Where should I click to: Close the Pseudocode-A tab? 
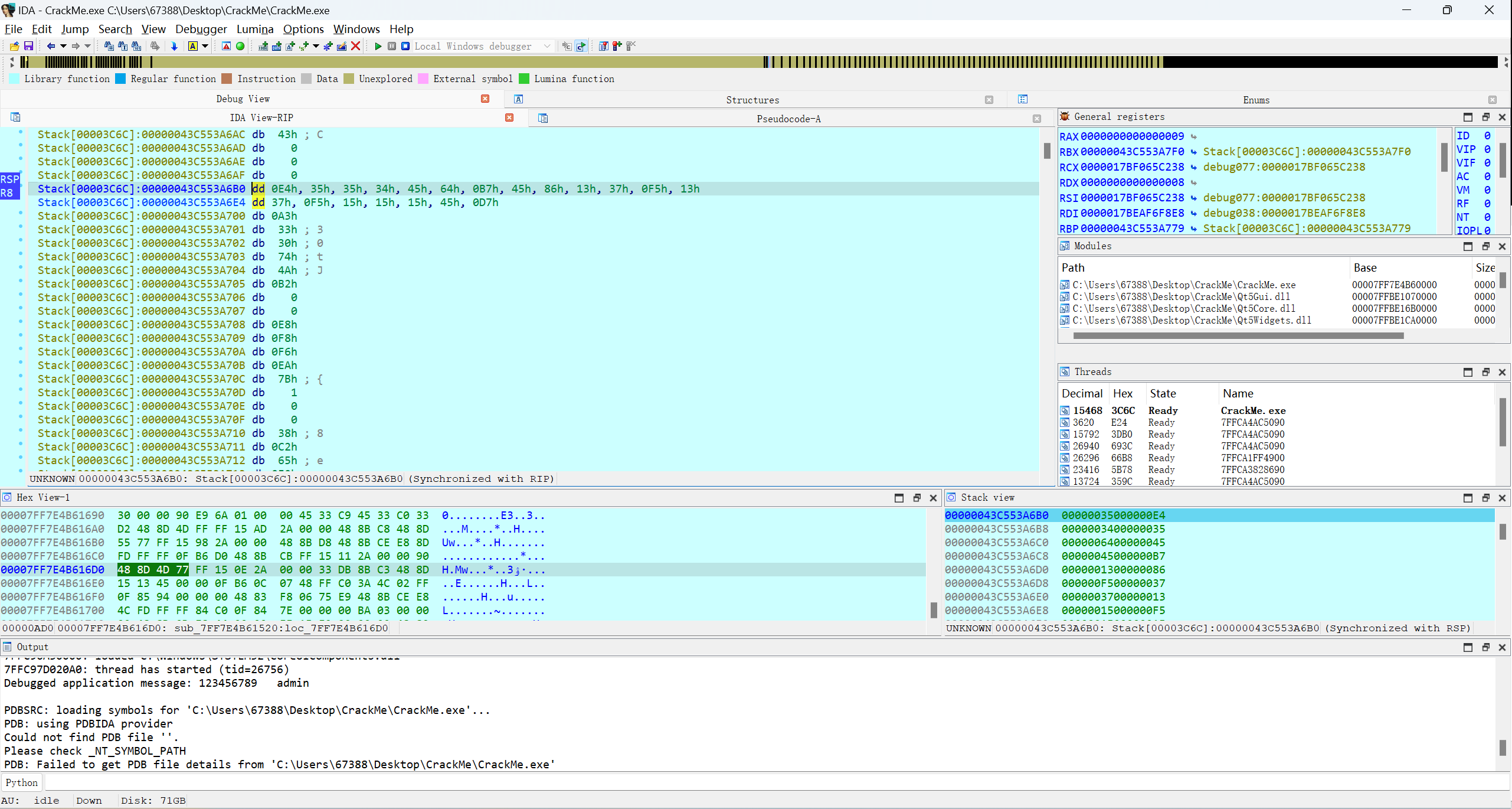(x=1037, y=119)
